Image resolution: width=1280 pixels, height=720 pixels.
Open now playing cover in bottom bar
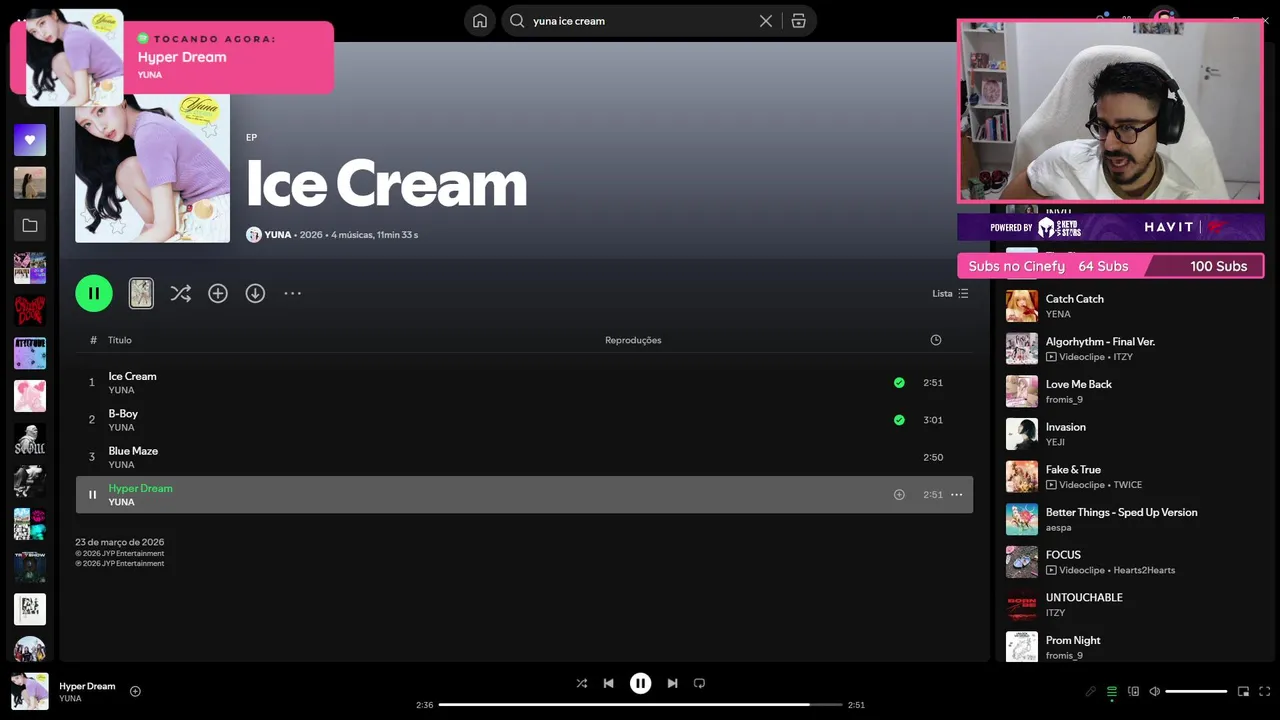coord(30,691)
